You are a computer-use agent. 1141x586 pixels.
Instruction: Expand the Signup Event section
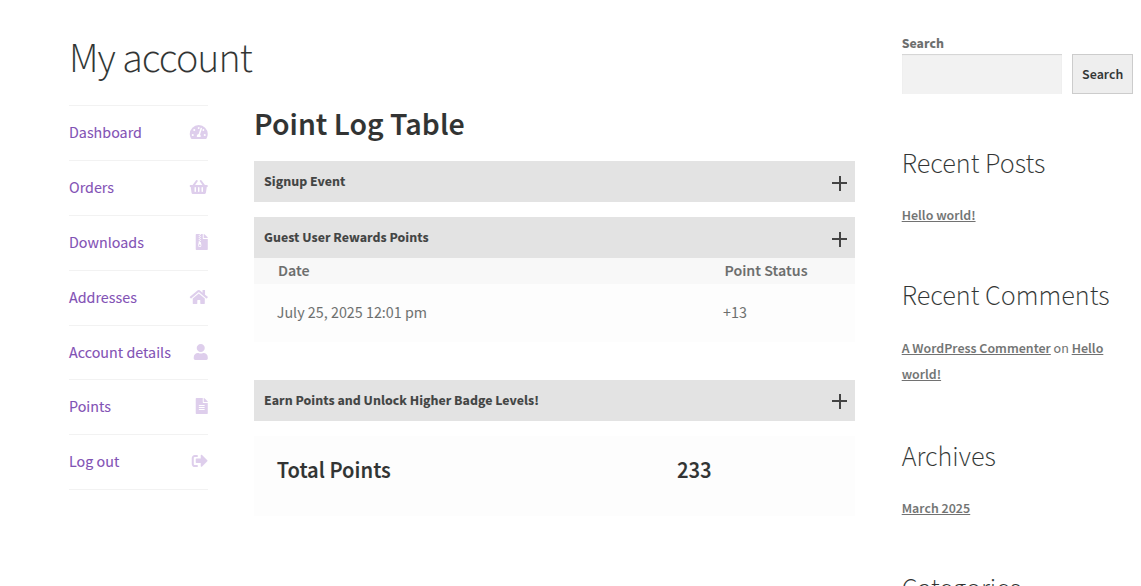pyautogui.click(x=839, y=182)
